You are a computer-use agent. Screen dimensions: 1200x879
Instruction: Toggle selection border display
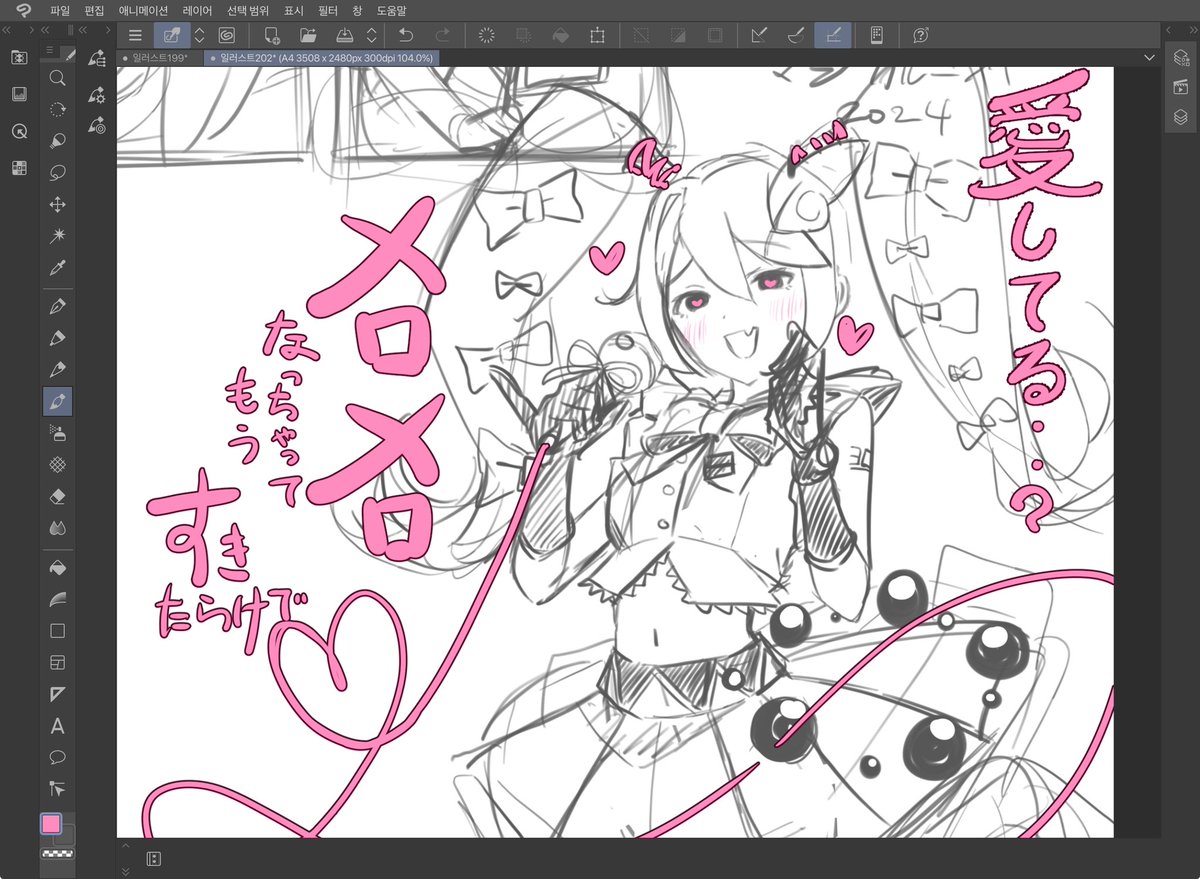click(715, 35)
